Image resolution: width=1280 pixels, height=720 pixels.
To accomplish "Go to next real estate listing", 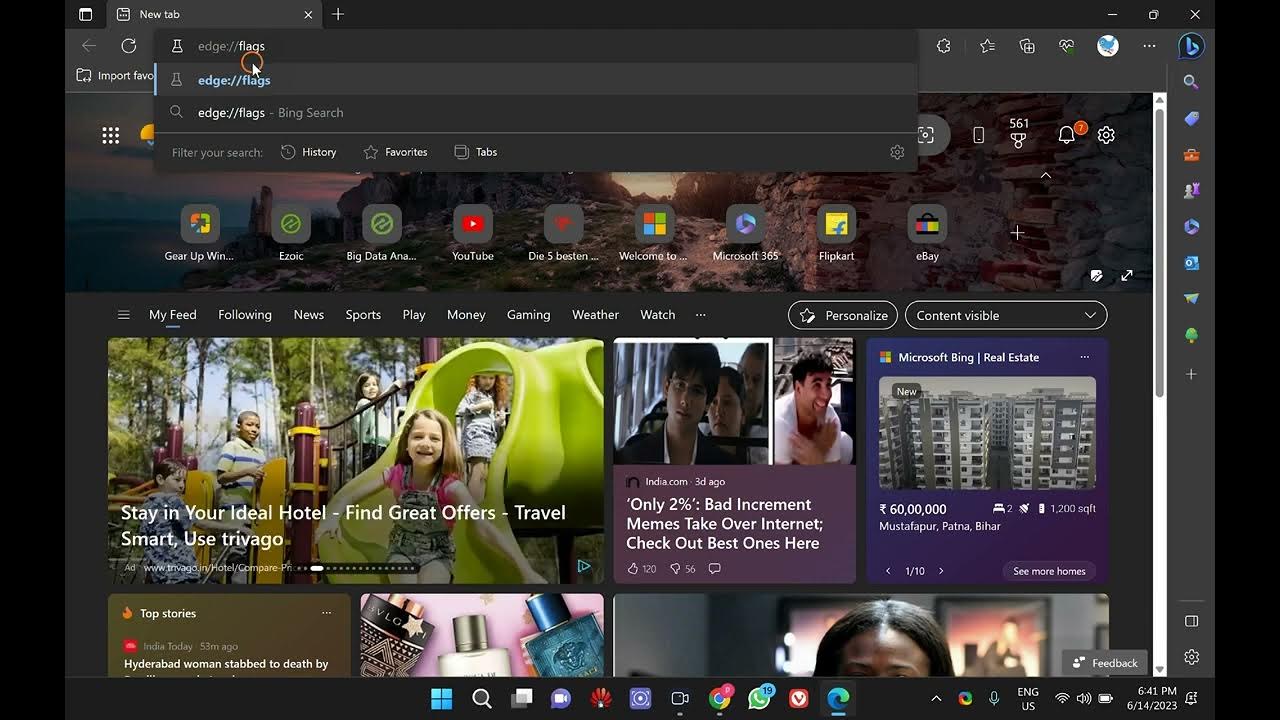I will click(941, 571).
